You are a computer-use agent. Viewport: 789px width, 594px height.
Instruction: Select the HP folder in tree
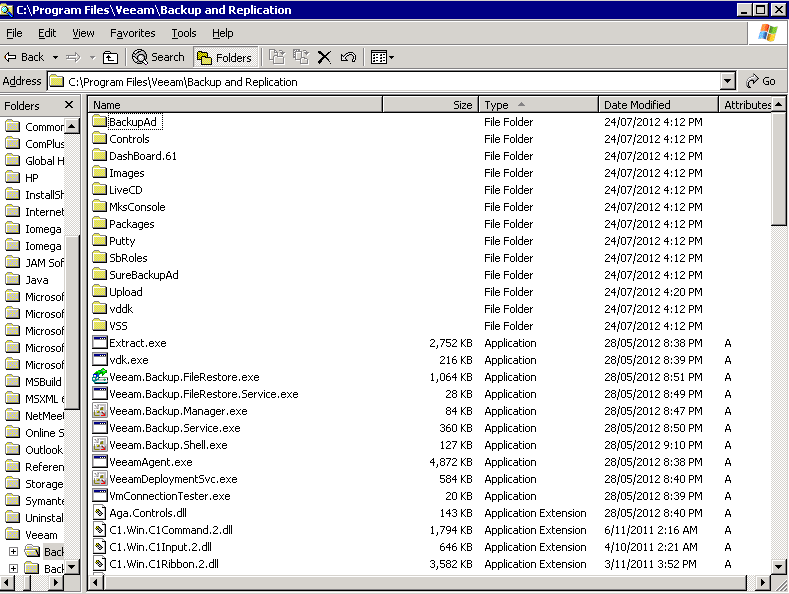click(x=32, y=178)
